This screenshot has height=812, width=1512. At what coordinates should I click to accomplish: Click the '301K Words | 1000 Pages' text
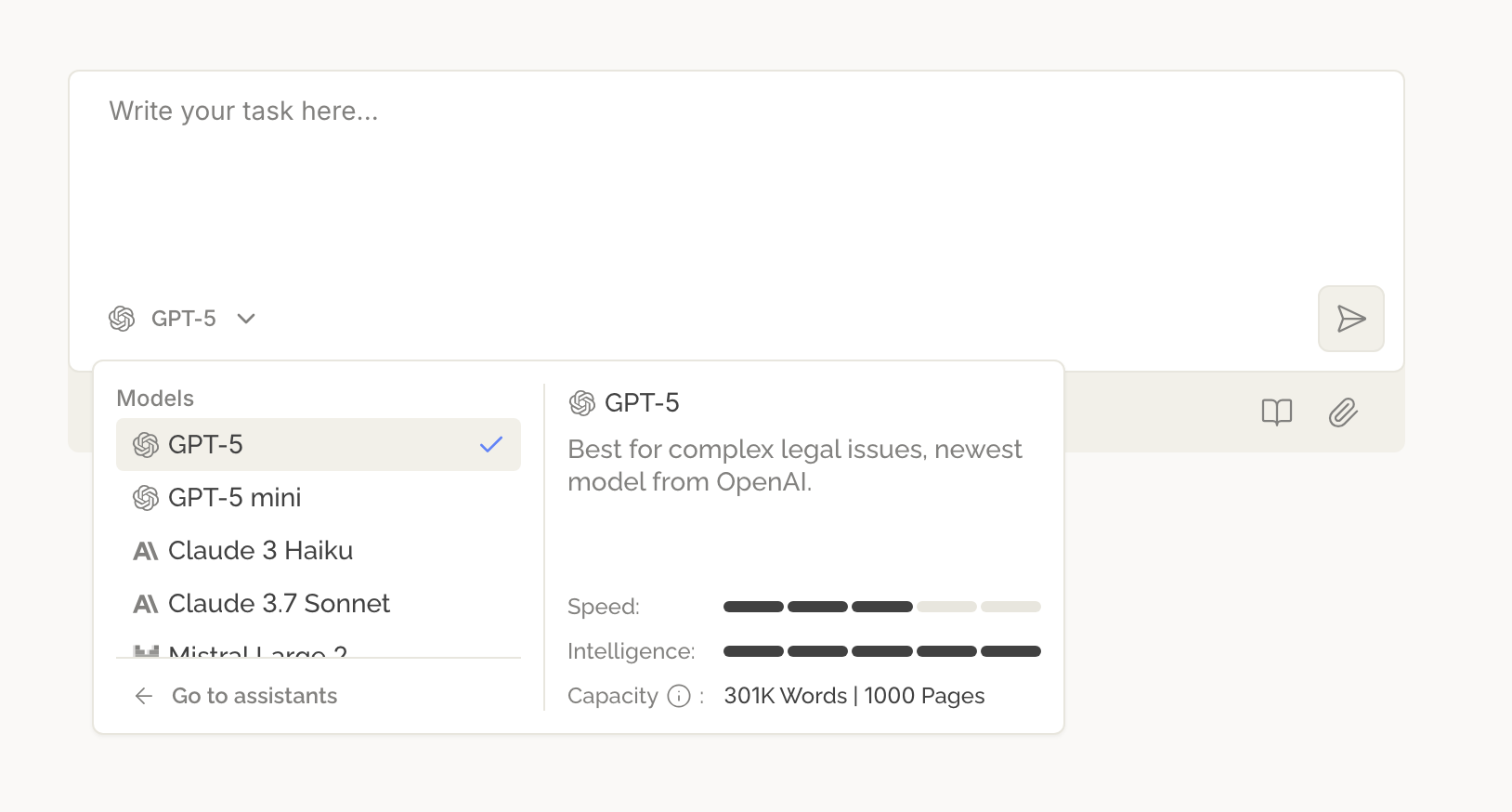[x=854, y=696]
